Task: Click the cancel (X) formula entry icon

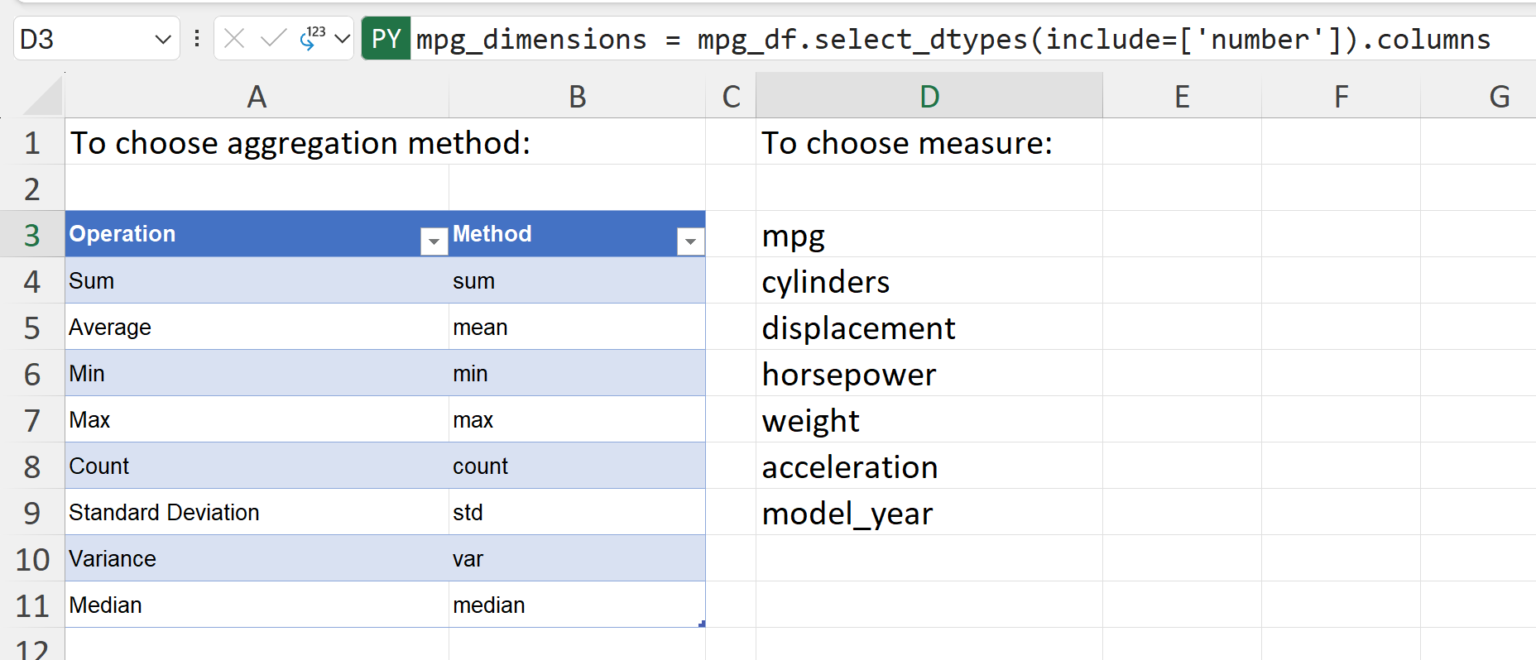Action: (x=235, y=39)
